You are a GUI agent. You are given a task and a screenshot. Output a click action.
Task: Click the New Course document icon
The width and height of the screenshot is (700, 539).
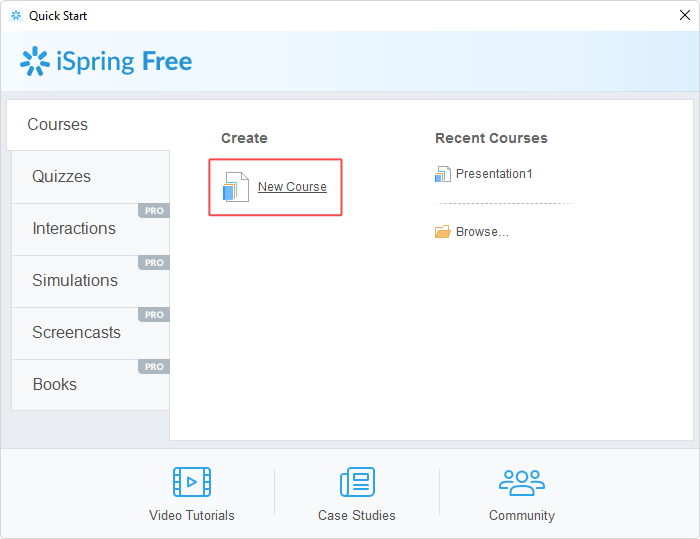pyautogui.click(x=236, y=187)
